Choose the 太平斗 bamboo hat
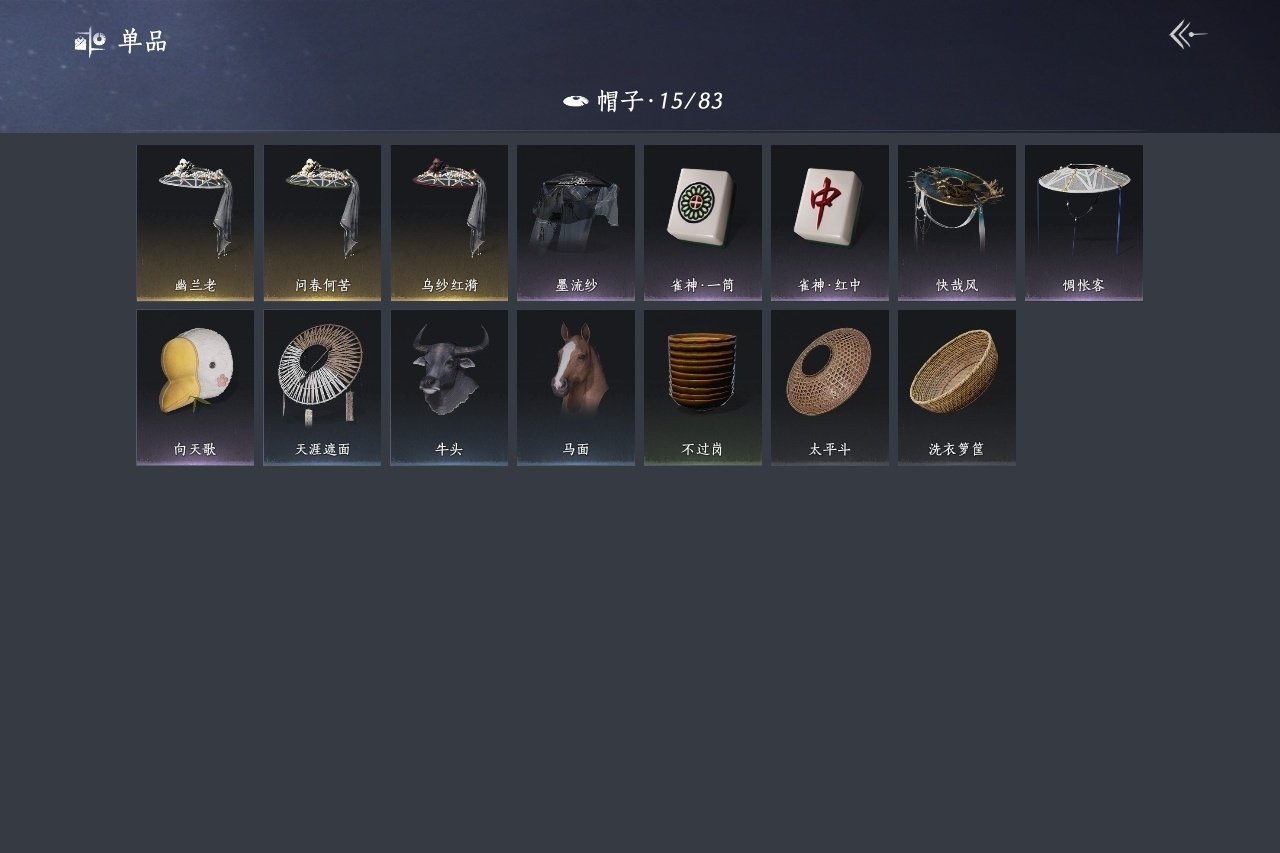The width and height of the screenshot is (1280, 853). click(830, 387)
